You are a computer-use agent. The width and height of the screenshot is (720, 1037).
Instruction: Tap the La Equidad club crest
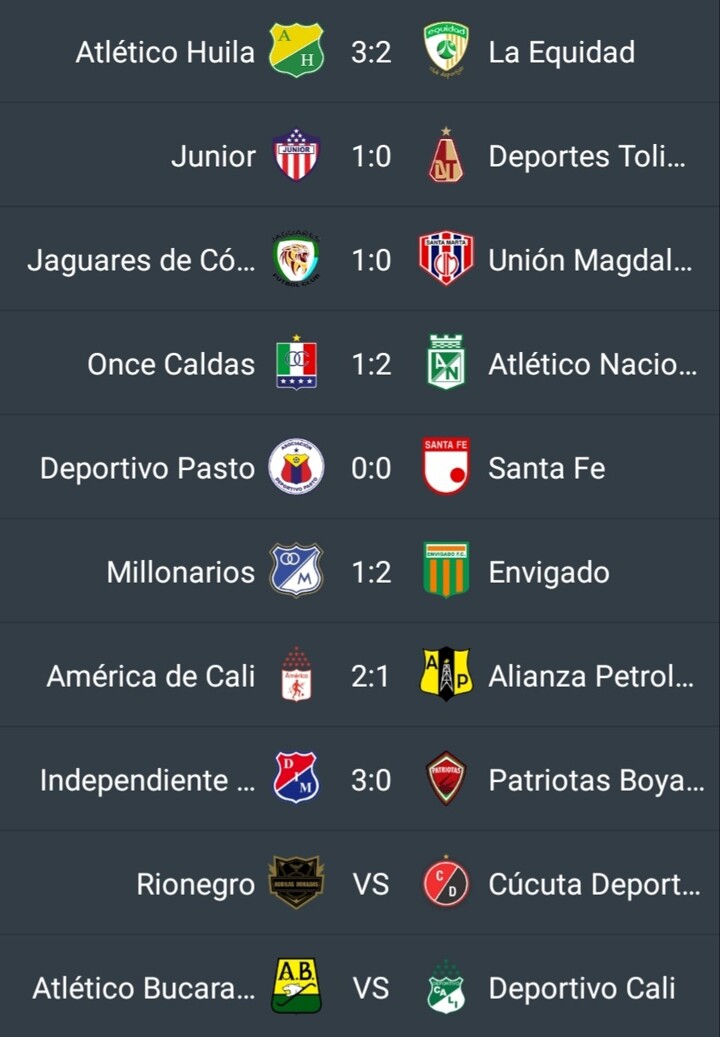446,49
